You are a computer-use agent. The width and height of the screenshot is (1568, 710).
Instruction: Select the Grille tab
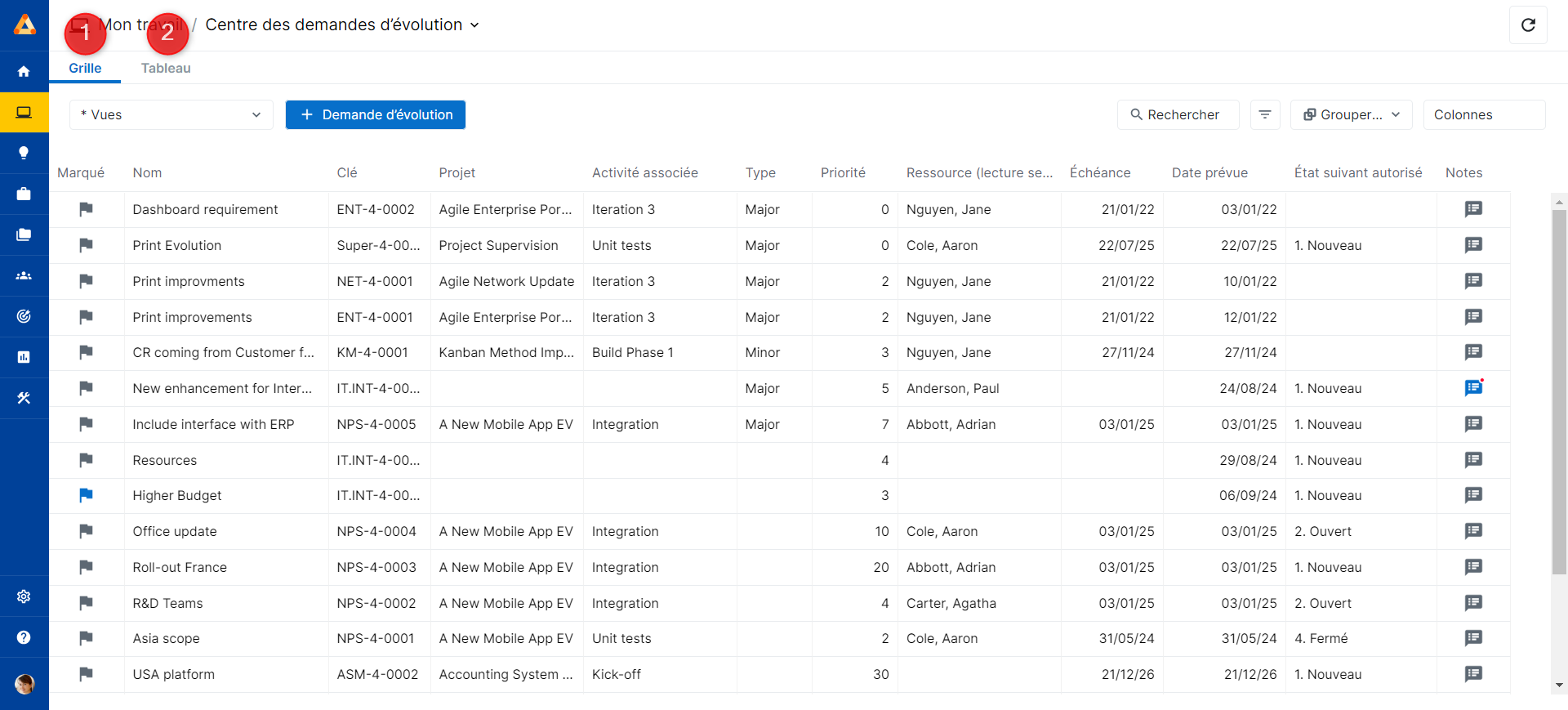tap(85, 69)
